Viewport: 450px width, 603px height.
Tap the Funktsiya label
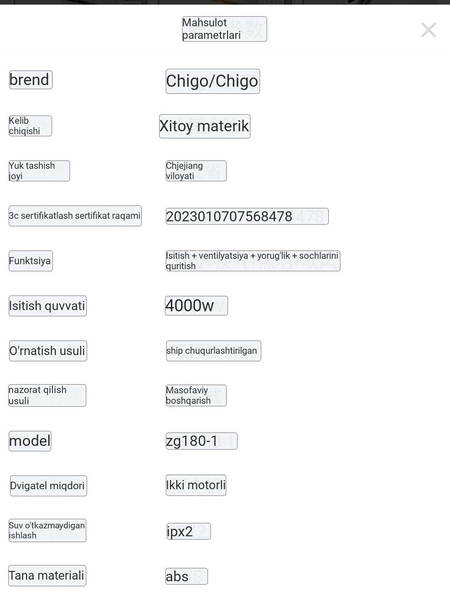pos(30,261)
